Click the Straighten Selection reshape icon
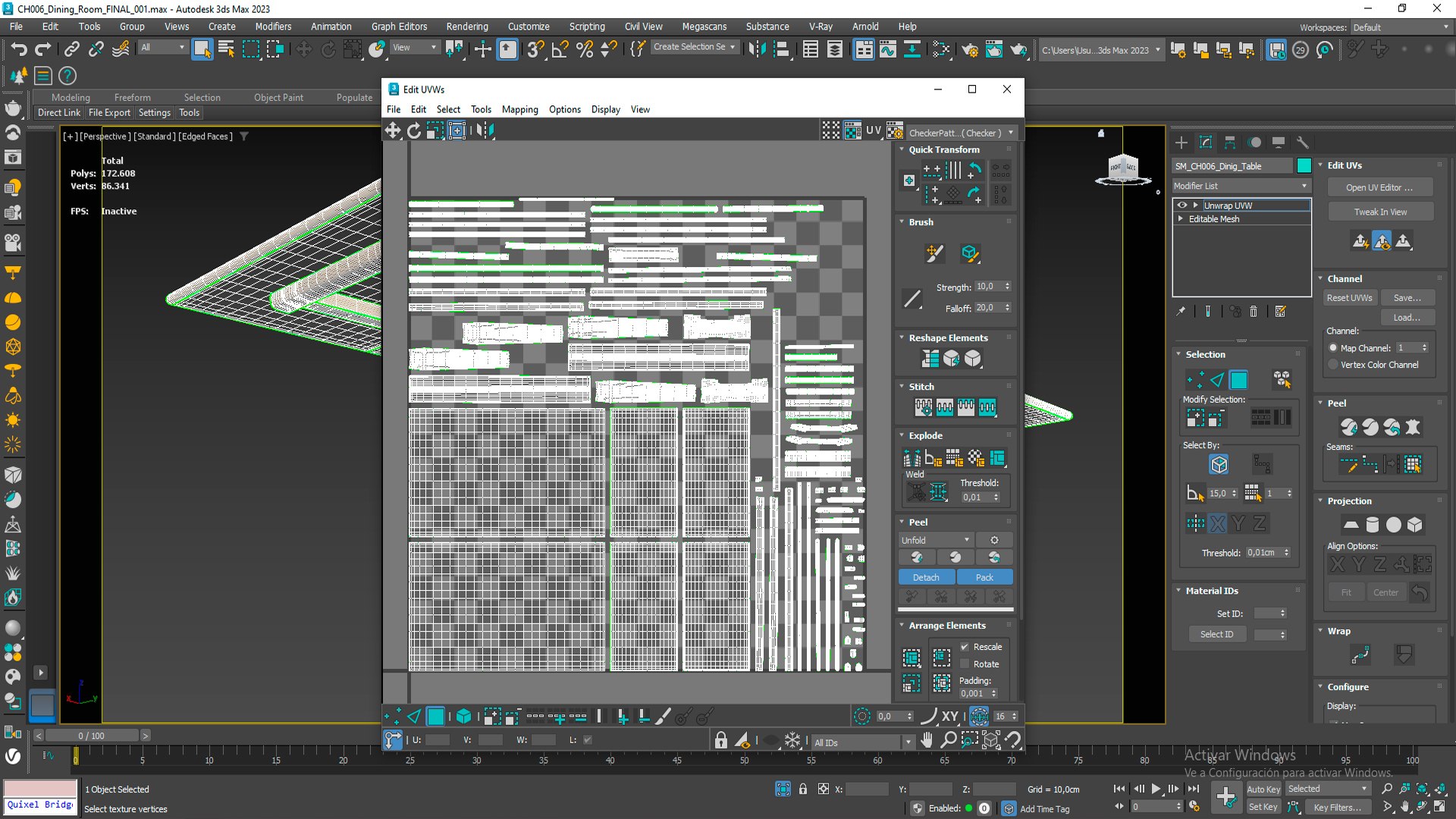 pos(930,359)
